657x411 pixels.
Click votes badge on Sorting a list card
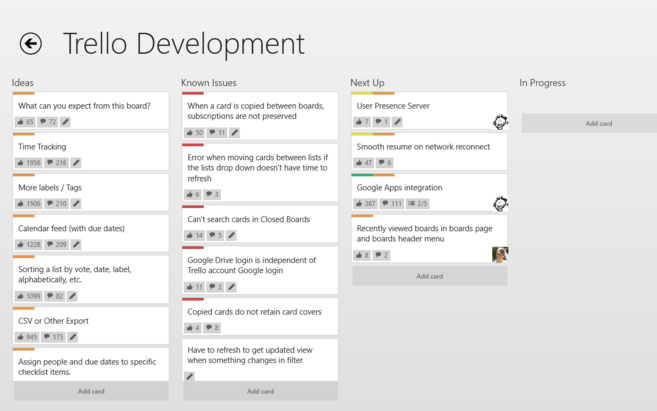[28, 296]
